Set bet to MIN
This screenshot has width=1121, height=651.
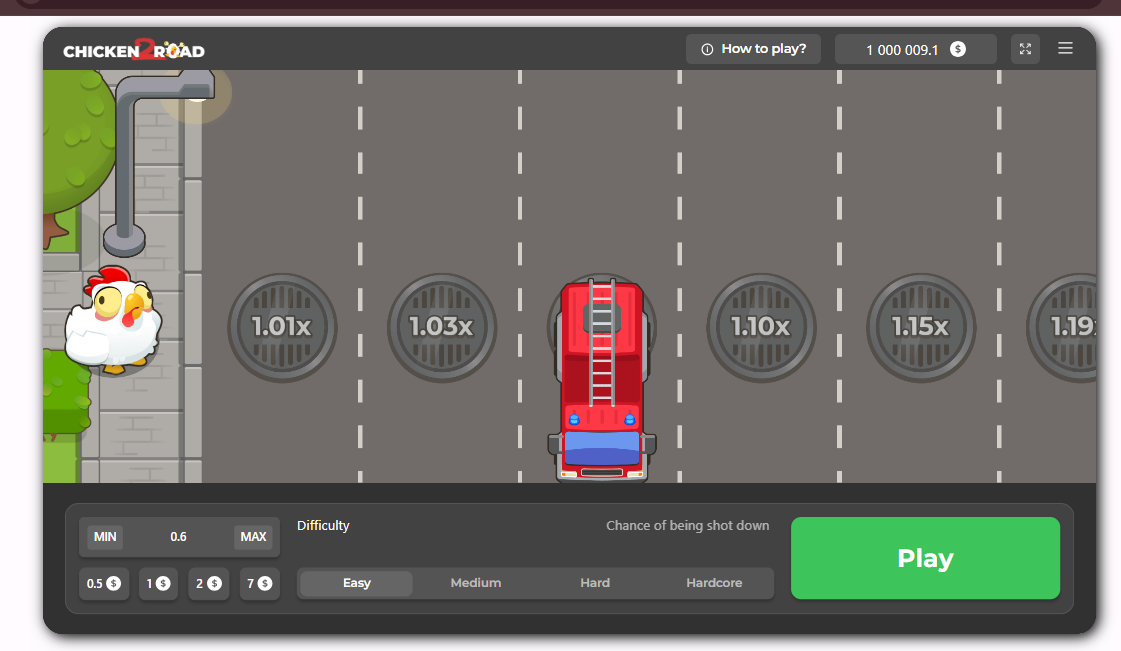[x=105, y=537]
